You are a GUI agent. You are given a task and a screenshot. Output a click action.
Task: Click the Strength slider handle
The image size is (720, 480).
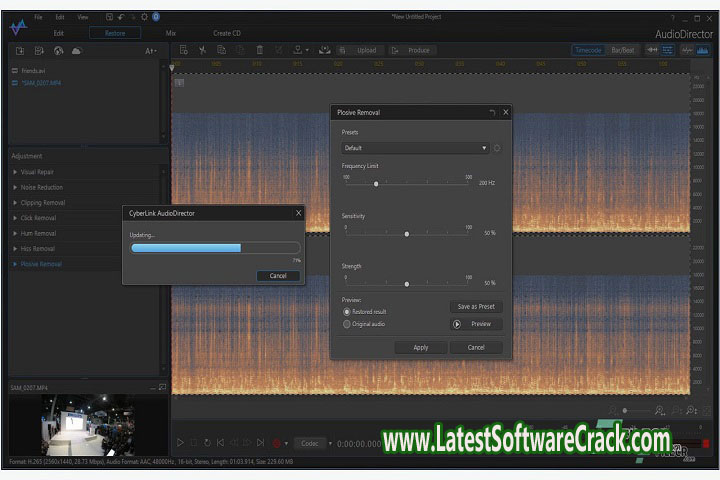(407, 284)
